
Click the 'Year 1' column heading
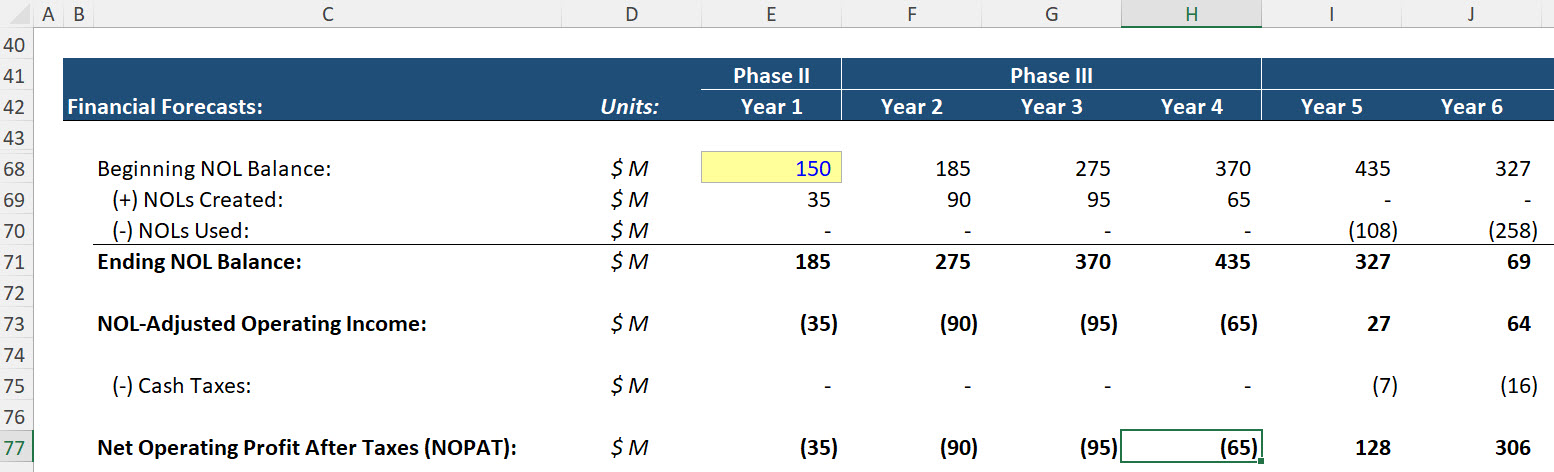pyautogui.click(x=771, y=107)
